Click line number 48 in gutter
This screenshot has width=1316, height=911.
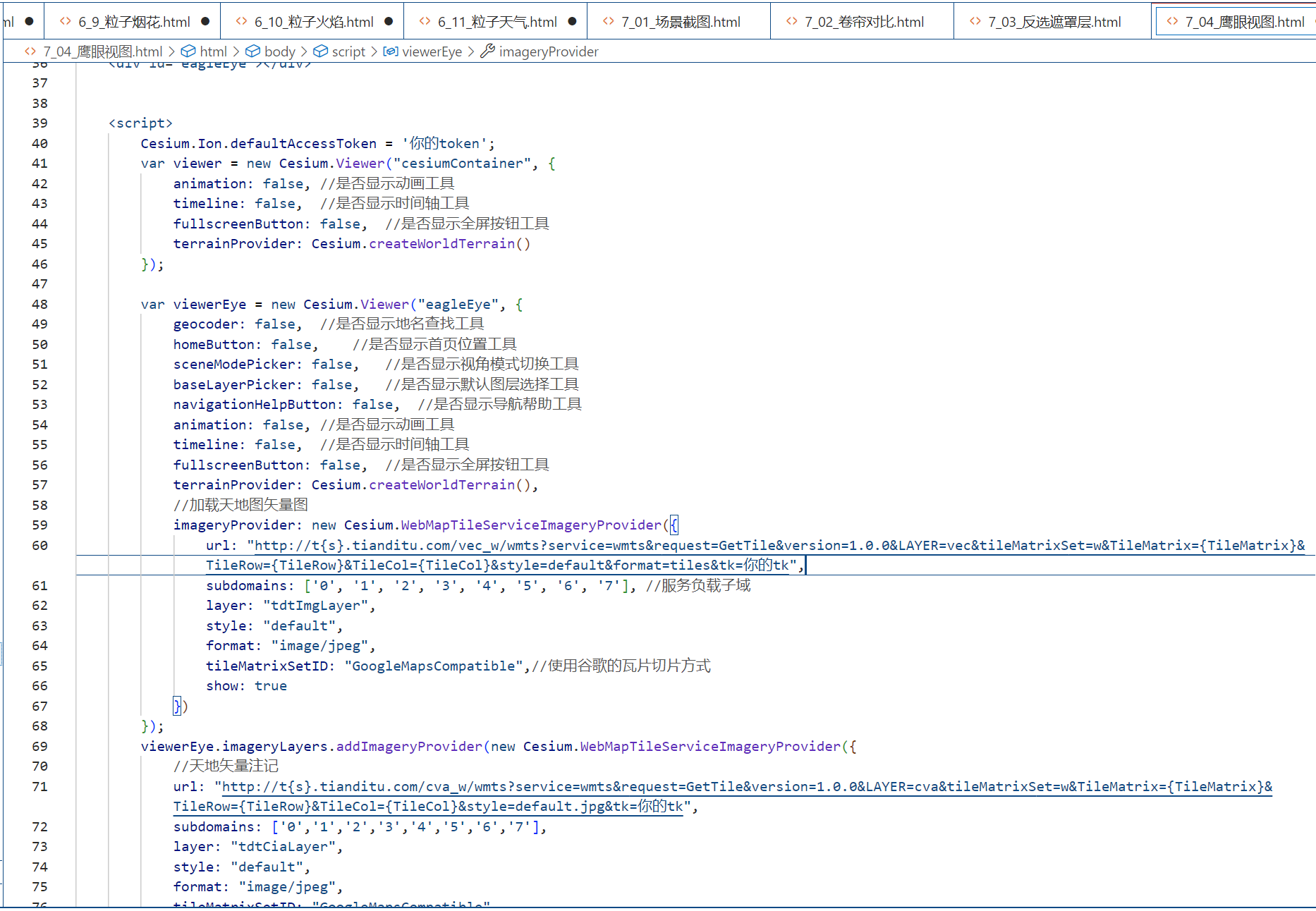coord(40,304)
